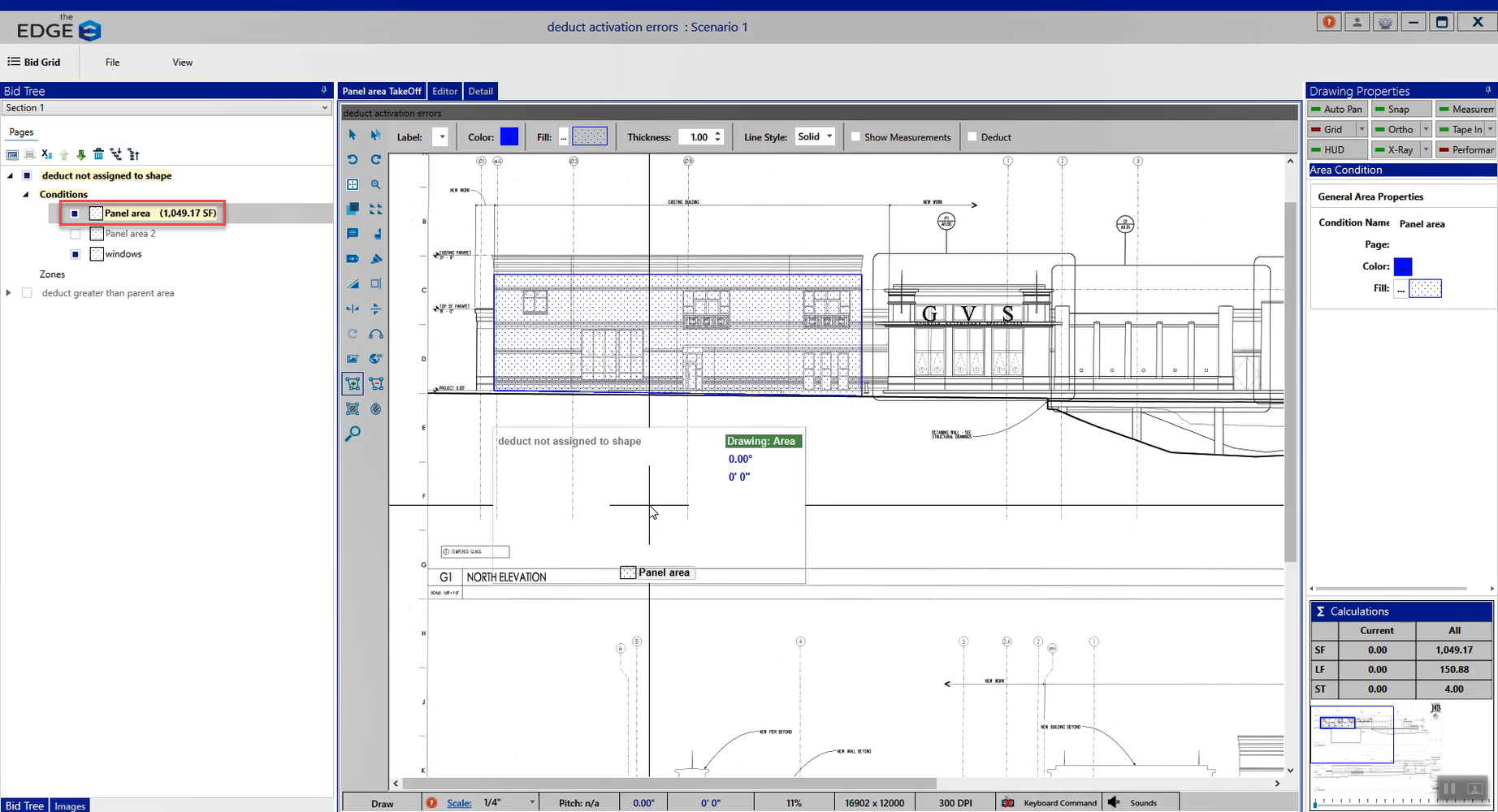
Task: Click the headphones-shaped arc tool icon
Action: pyautogui.click(x=376, y=334)
